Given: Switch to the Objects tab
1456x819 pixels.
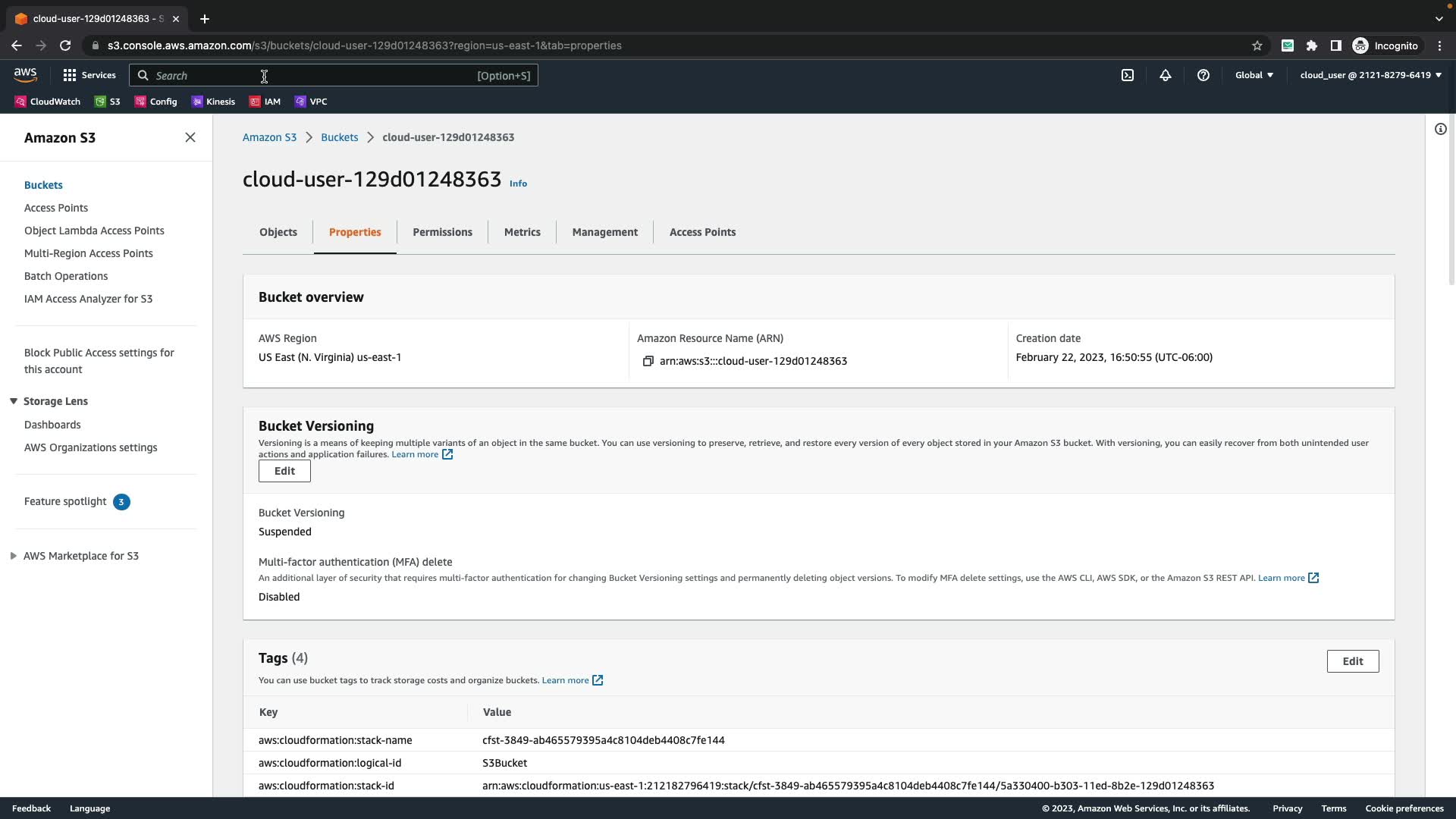Looking at the screenshot, I should tap(278, 232).
